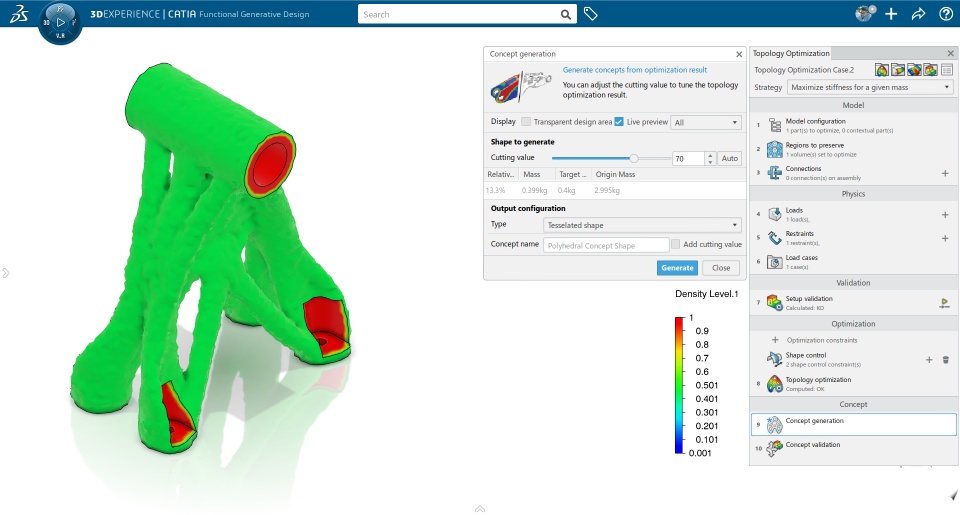960x515 pixels.
Task: Click the density level color bar legend
Action: [x=679, y=385]
